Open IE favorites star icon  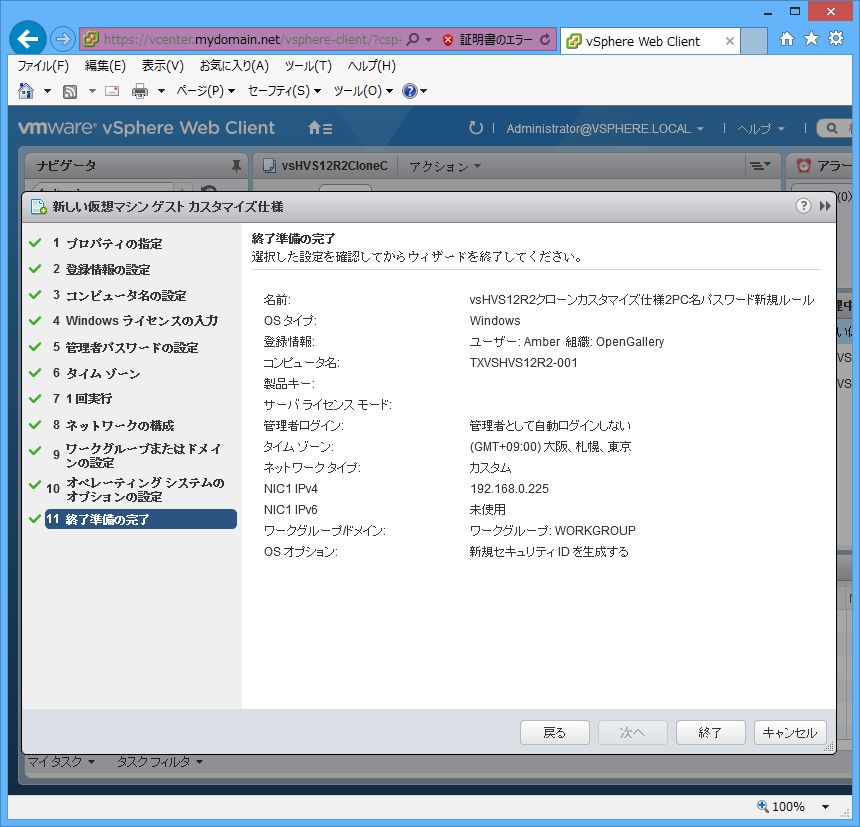[811, 38]
